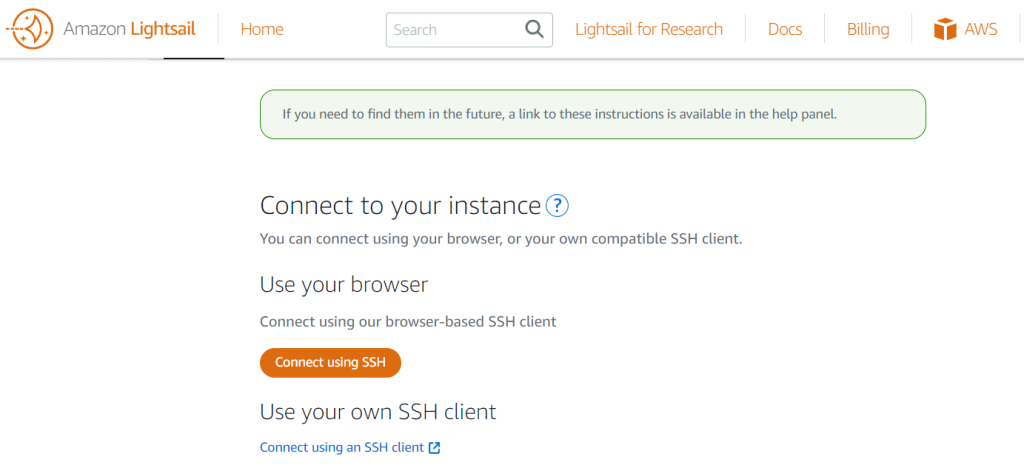
Task: Open Lightsail for Research
Action: [x=649, y=29]
